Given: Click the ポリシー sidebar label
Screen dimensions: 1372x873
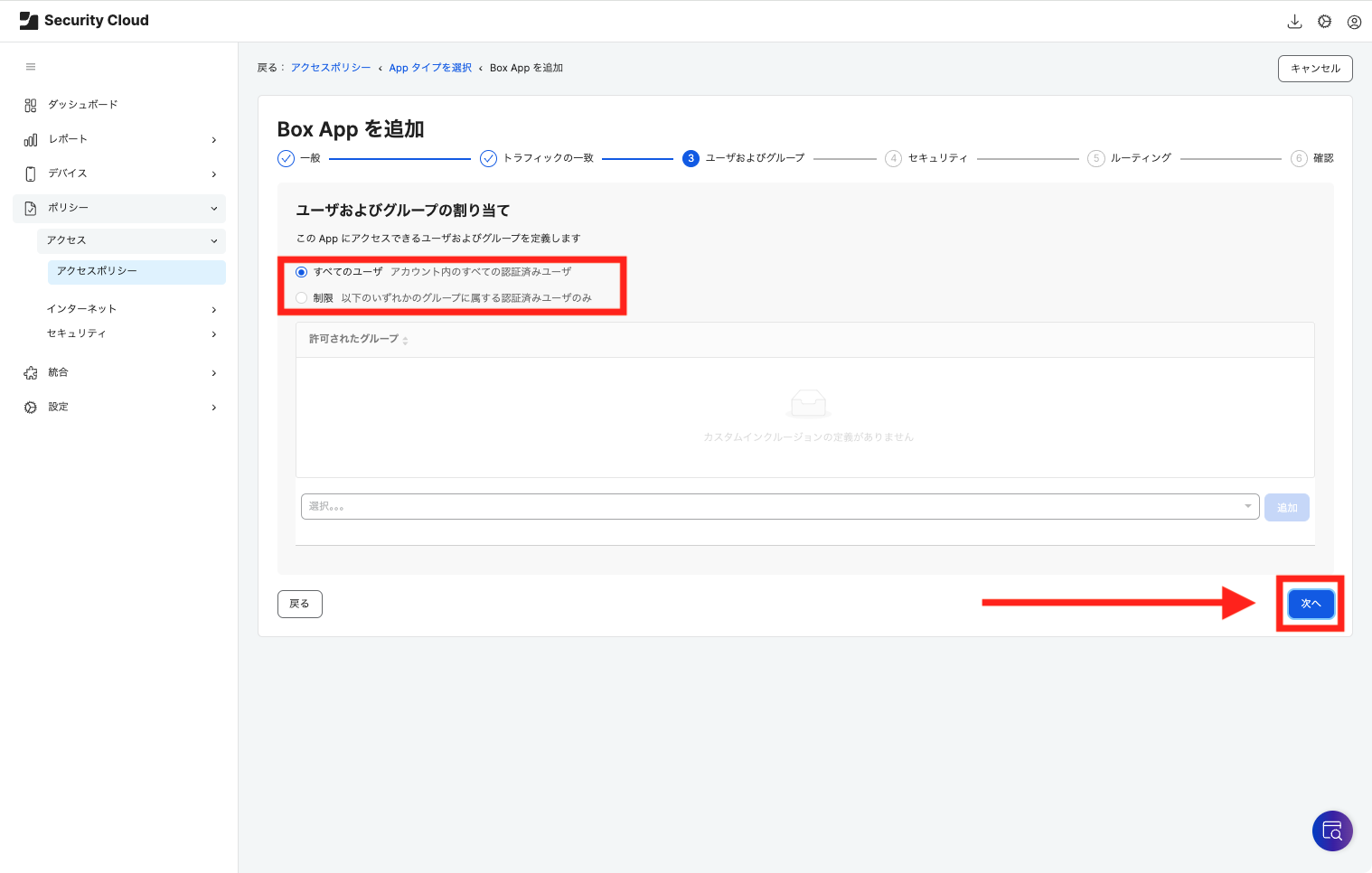Looking at the screenshot, I should click(68, 208).
